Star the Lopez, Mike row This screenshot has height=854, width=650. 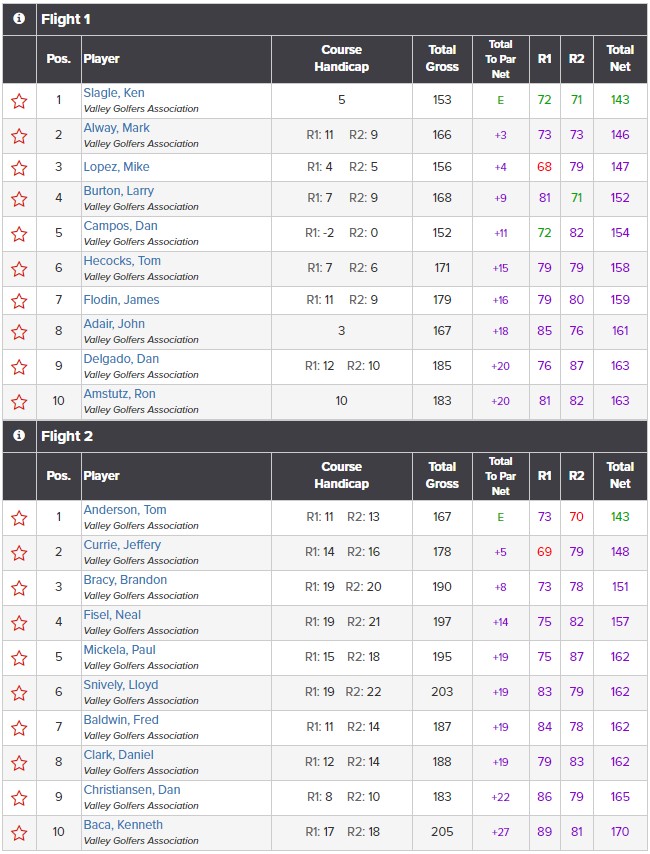click(x=19, y=168)
